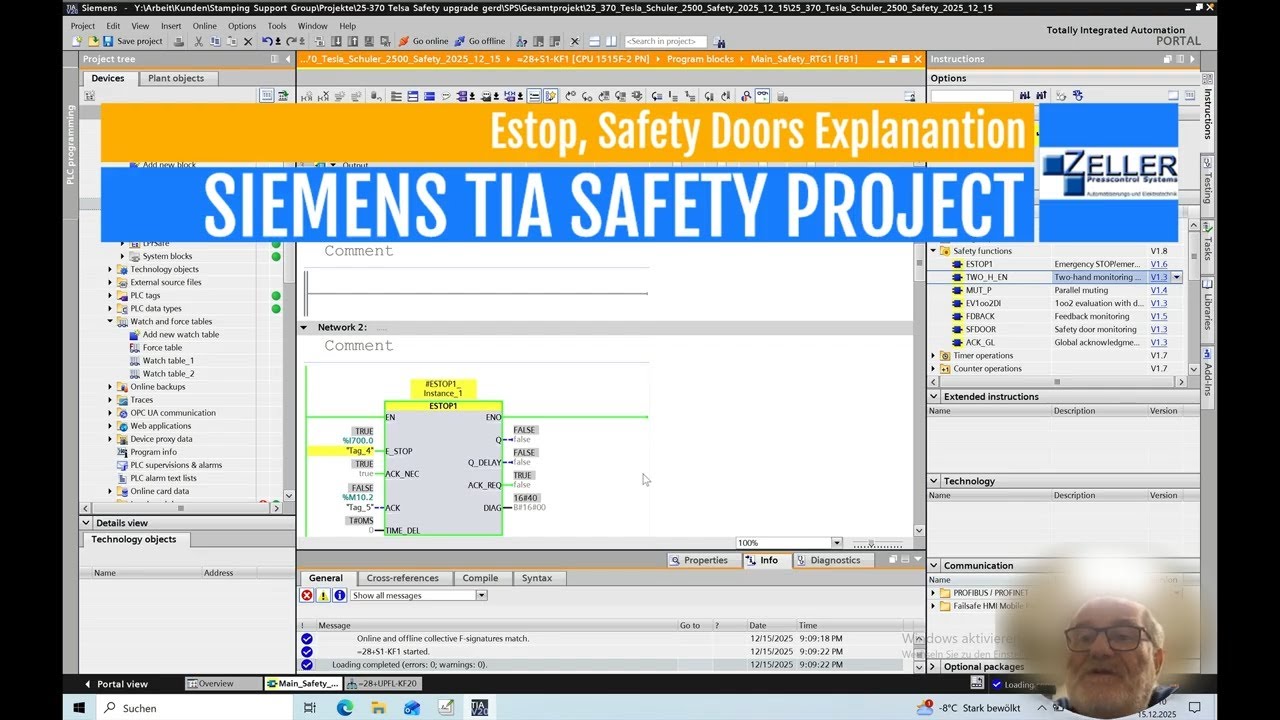The width and height of the screenshot is (1280, 720).
Task: Switch to the Plant objects tab
Action: (176, 78)
